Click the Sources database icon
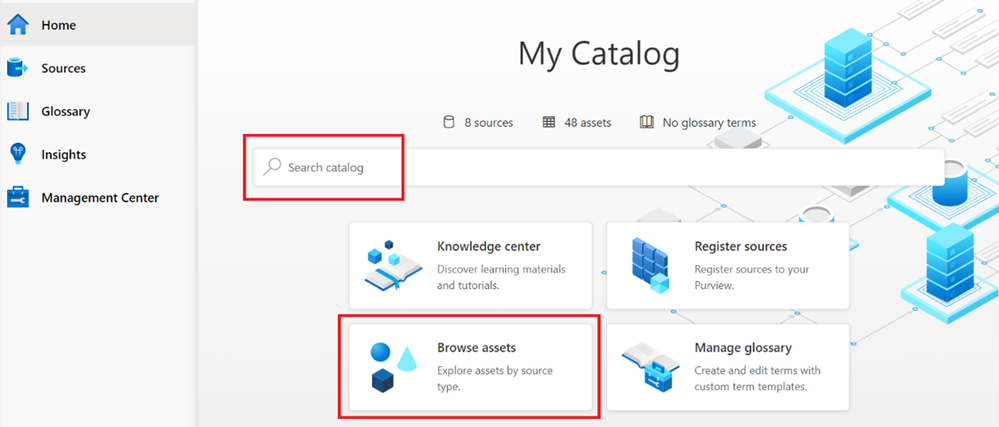 pos(18,68)
